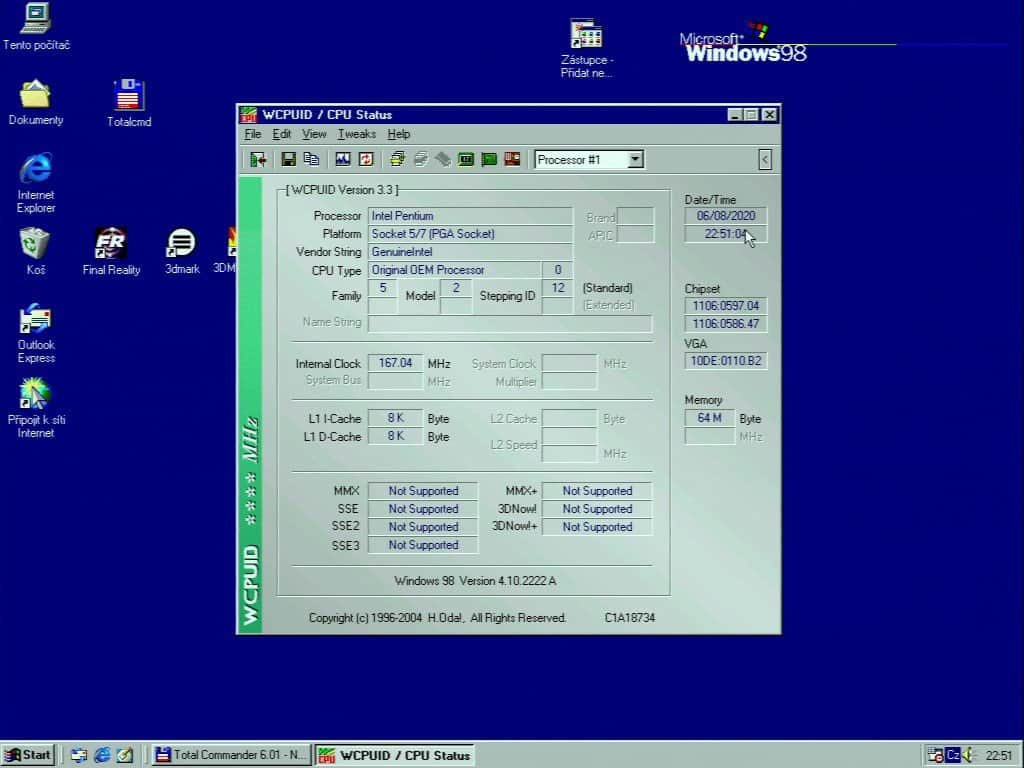Click Stepping ID value 12
Screen dimensions: 1024x768
point(558,288)
